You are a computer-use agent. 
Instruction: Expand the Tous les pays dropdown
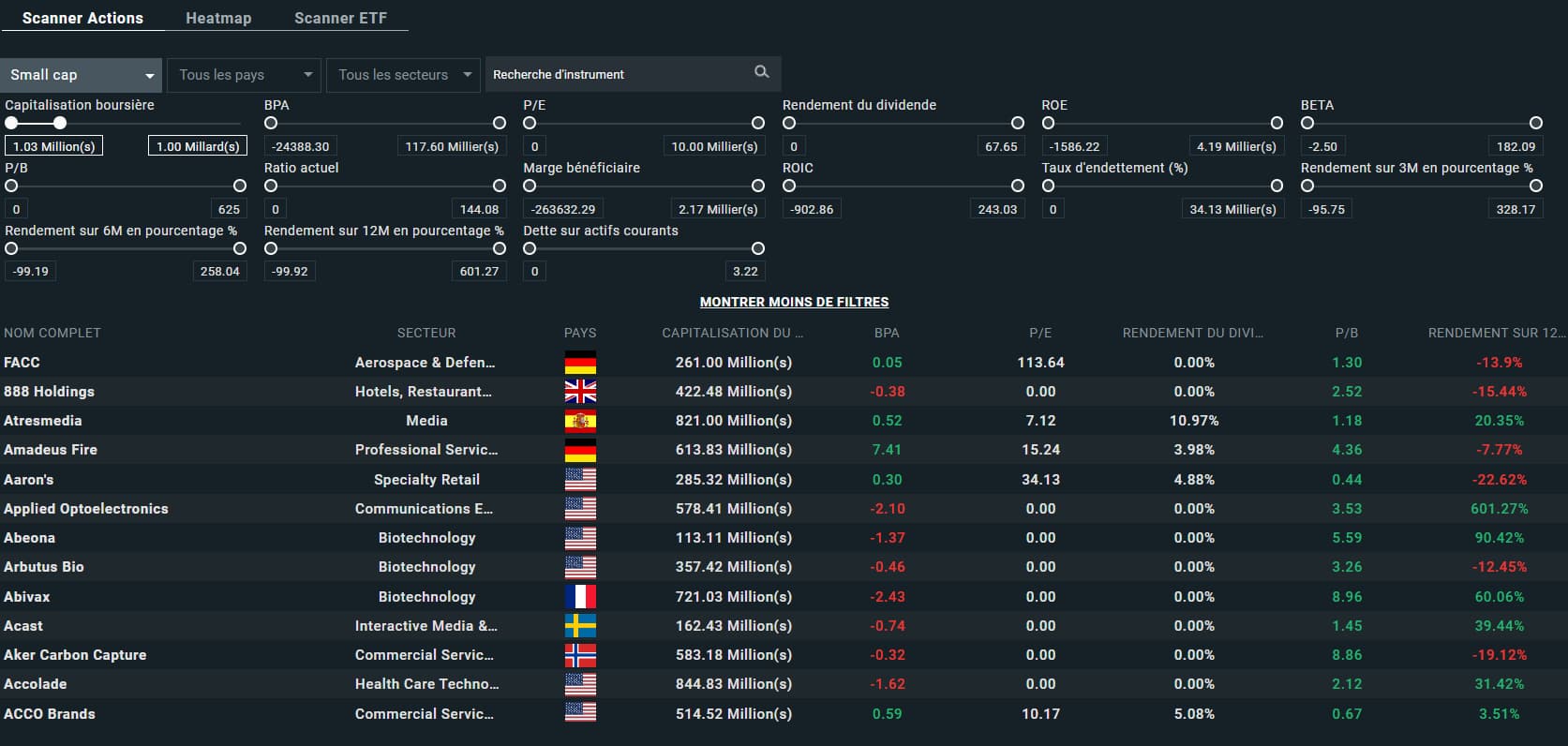(244, 75)
